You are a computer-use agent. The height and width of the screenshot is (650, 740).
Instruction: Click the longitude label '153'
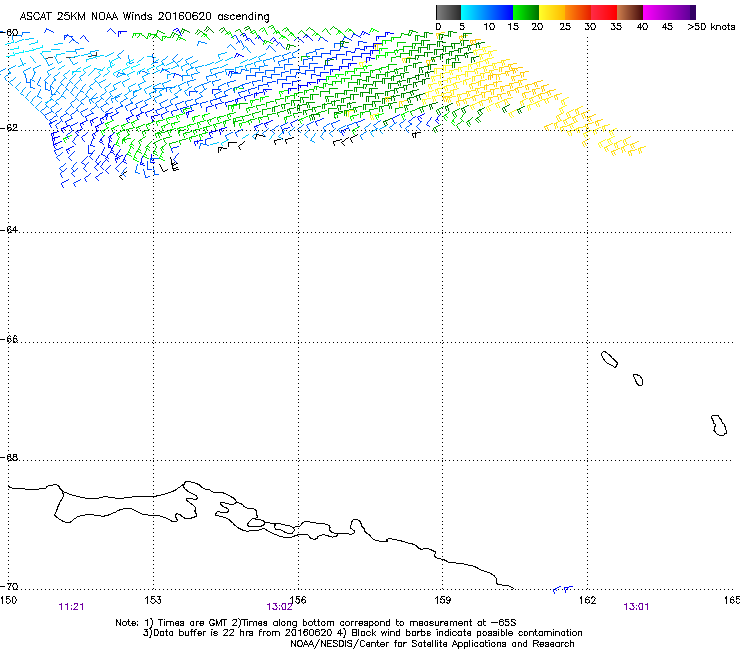tap(153, 600)
